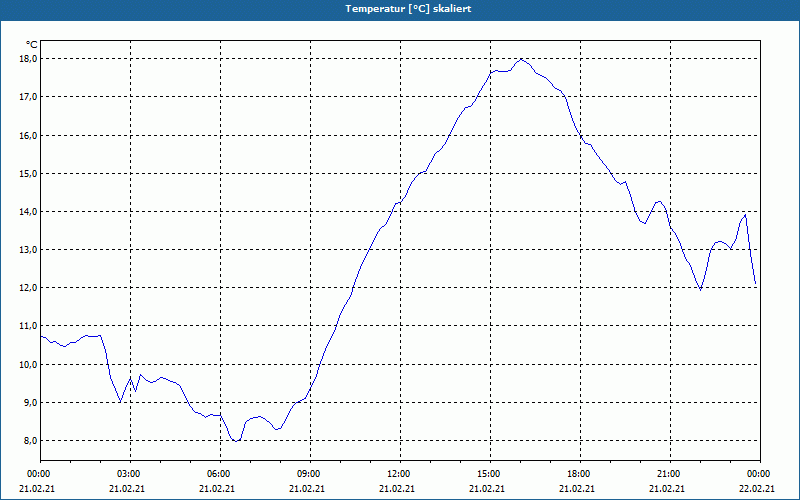Click the 00:00 label above 22.02.21
Screen dimensions: 800x500
click(757, 474)
